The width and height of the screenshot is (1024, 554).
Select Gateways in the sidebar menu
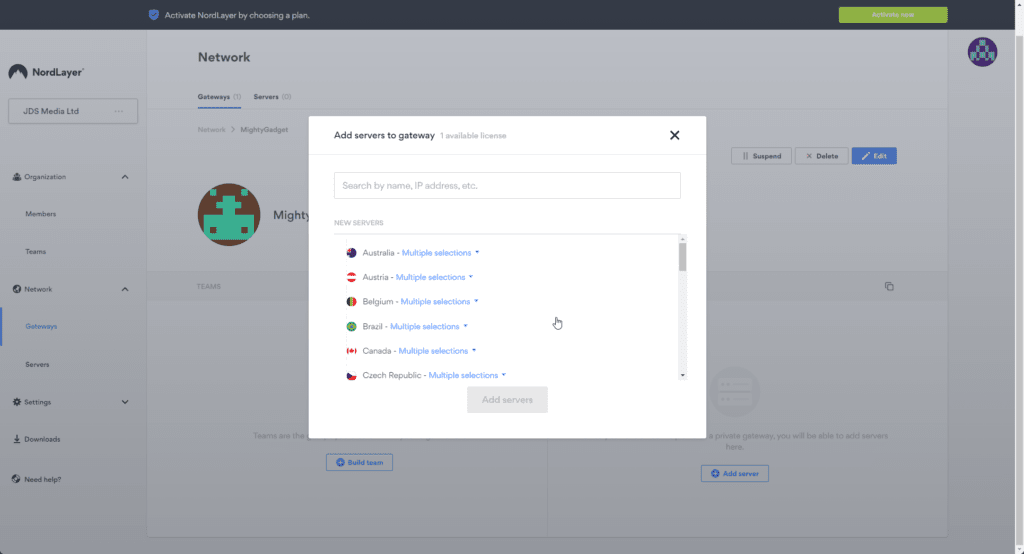[x=41, y=326]
